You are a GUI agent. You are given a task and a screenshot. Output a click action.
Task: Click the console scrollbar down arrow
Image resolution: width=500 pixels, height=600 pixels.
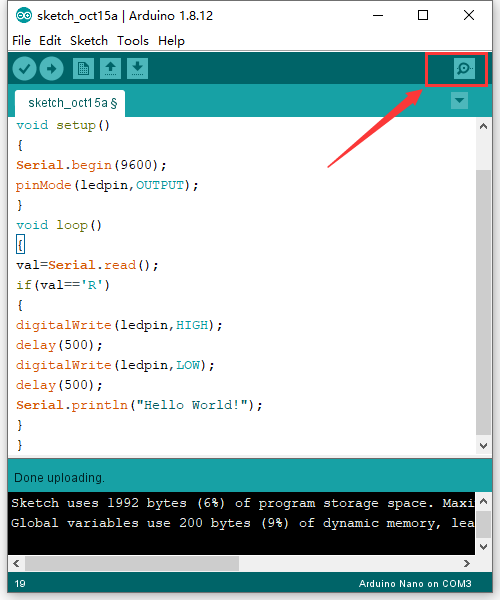484,547
